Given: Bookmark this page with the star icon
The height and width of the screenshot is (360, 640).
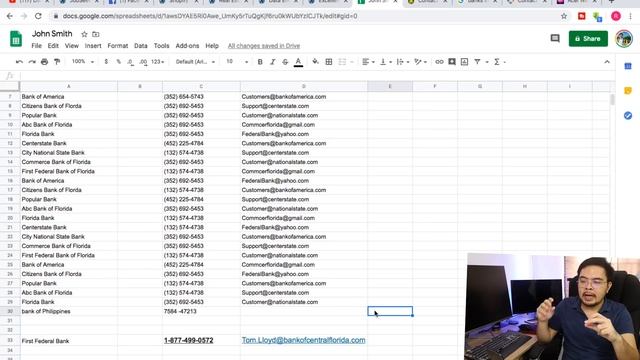Looking at the screenshot, I should point(564,16).
